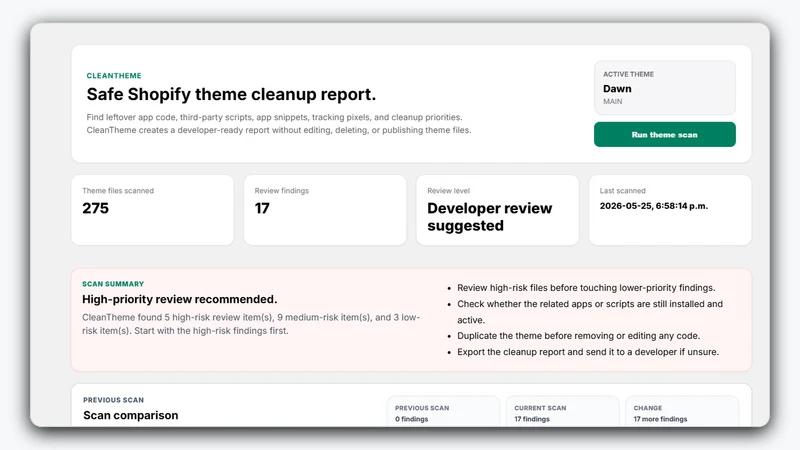Screen dimensions: 800x450
Task: Click Change 17 more findings box
Action: [x=682, y=412]
